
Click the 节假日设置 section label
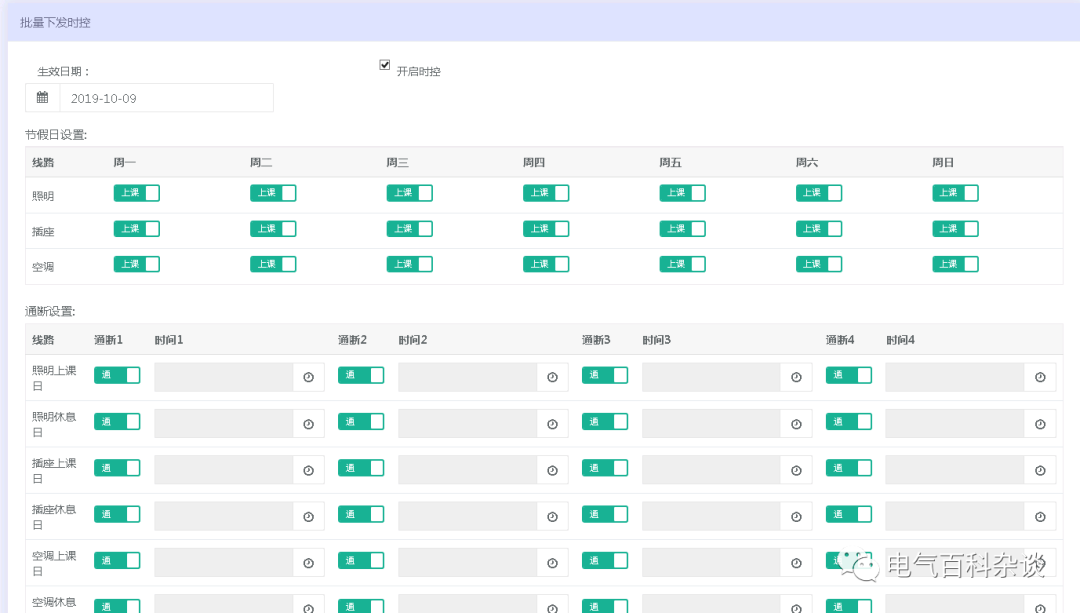pyautogui.click(x=56, y=134)
